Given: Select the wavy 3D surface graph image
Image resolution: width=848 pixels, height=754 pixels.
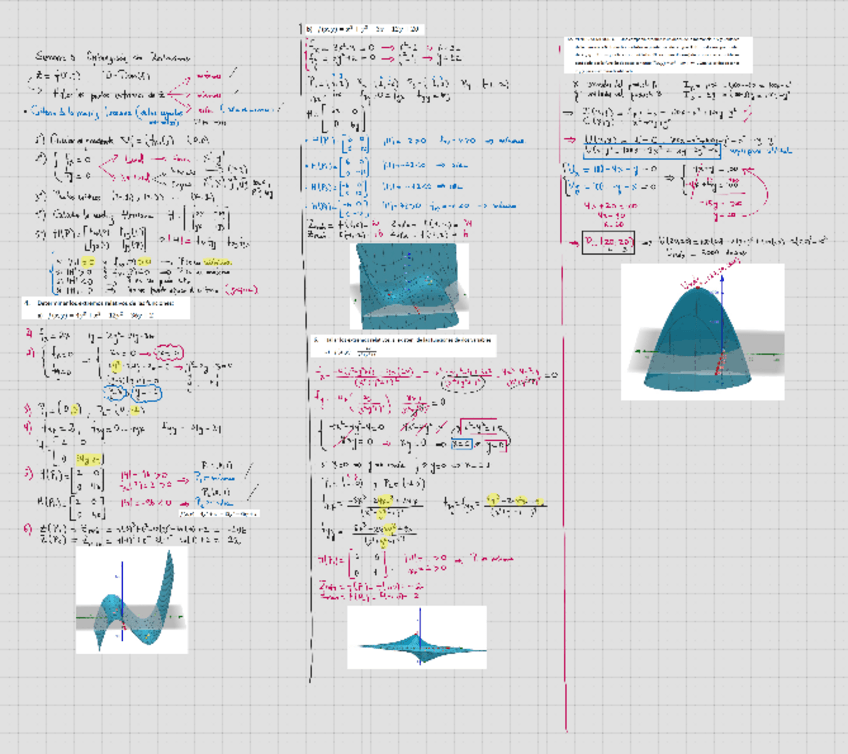Looking at the screenshot, I should click(132, 600).
